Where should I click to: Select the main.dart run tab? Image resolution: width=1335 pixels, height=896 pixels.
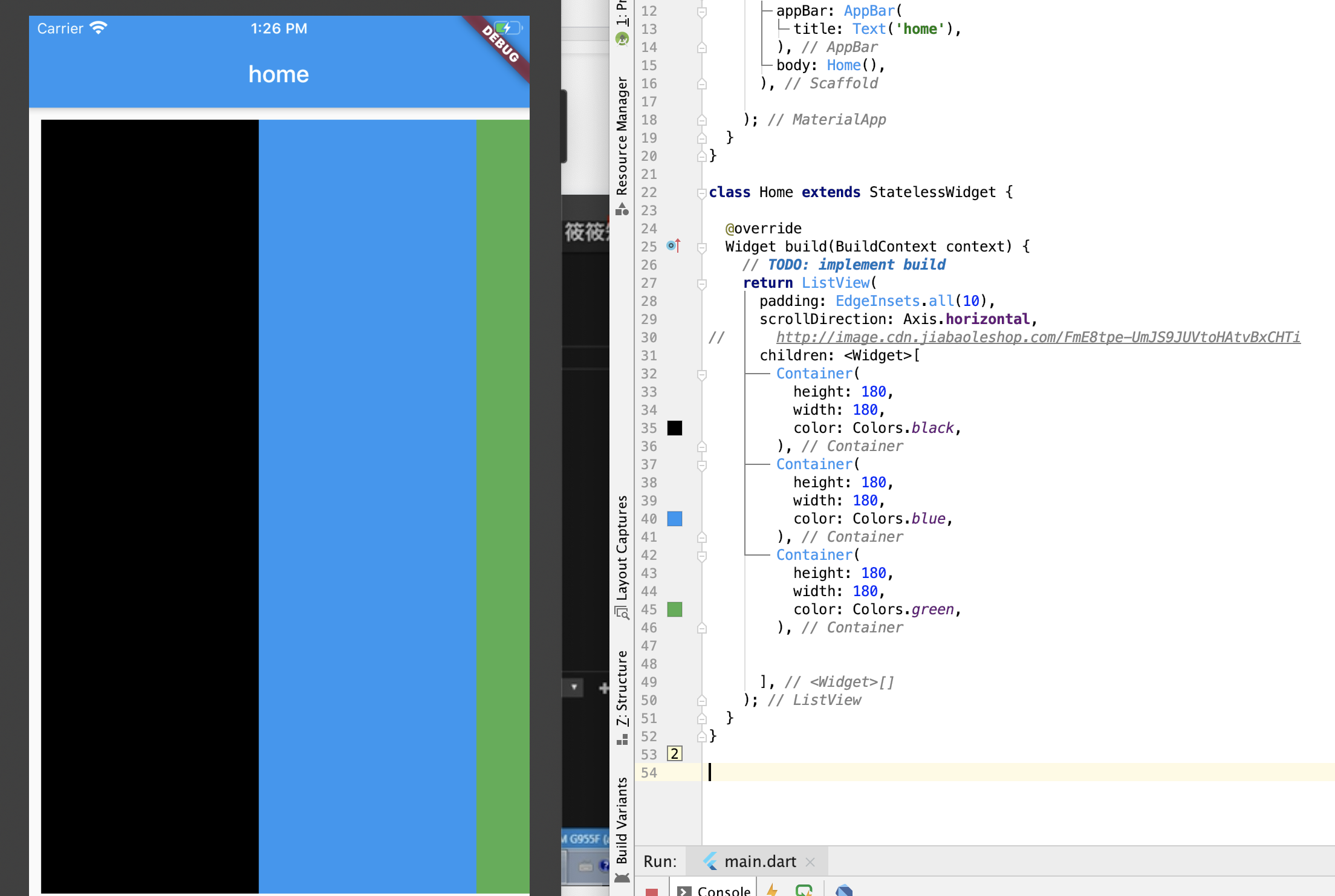tap(759, 862)
